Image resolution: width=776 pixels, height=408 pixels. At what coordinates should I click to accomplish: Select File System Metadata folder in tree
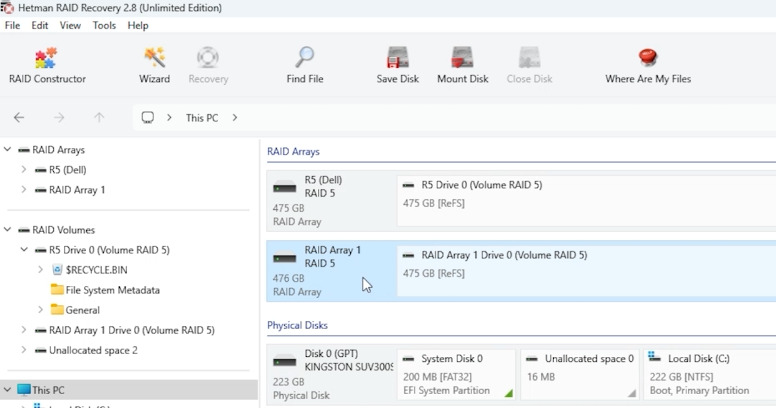[112, 290]
